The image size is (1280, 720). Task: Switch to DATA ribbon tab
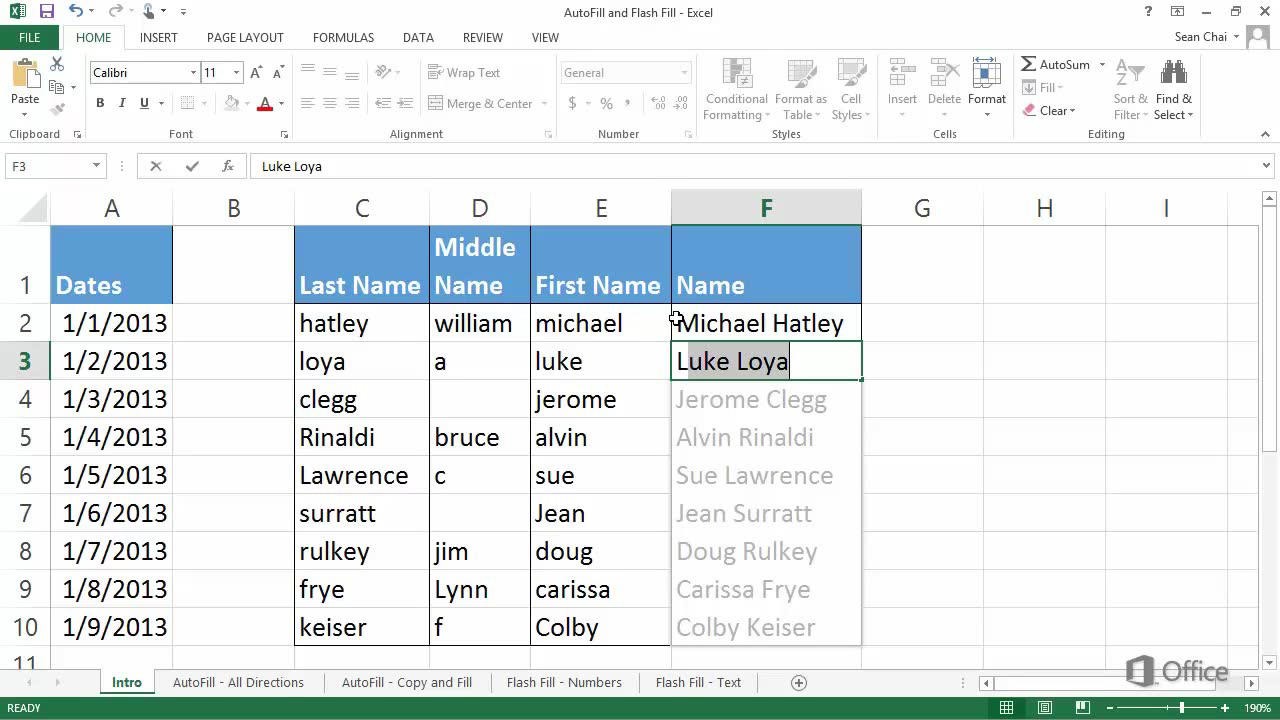[x=418, y=37]
